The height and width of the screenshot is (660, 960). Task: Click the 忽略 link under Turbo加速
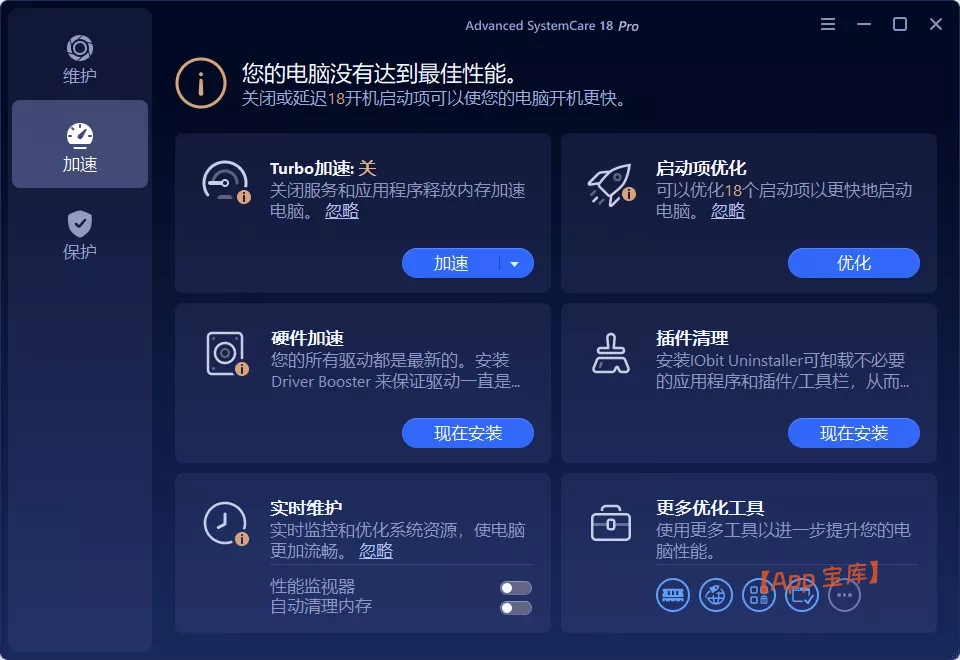click(340, 211)
